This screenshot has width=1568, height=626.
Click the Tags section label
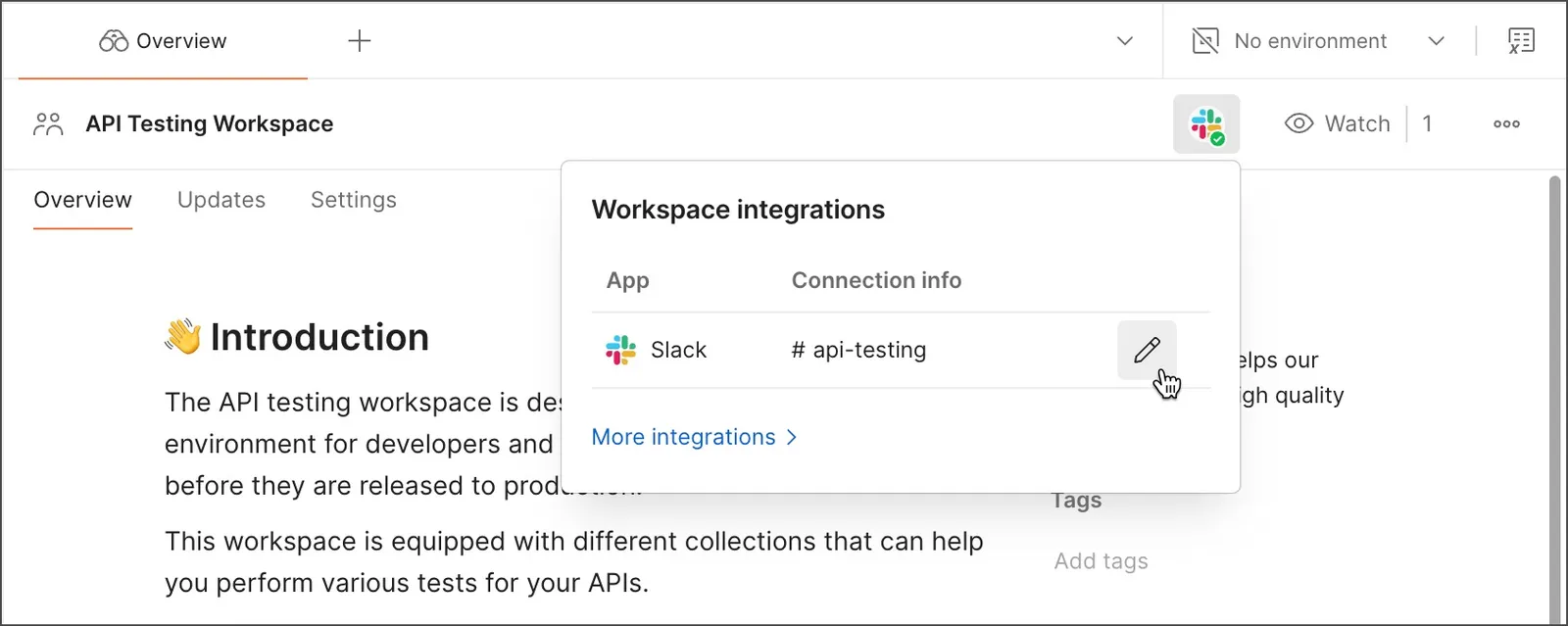(1077, 501)
